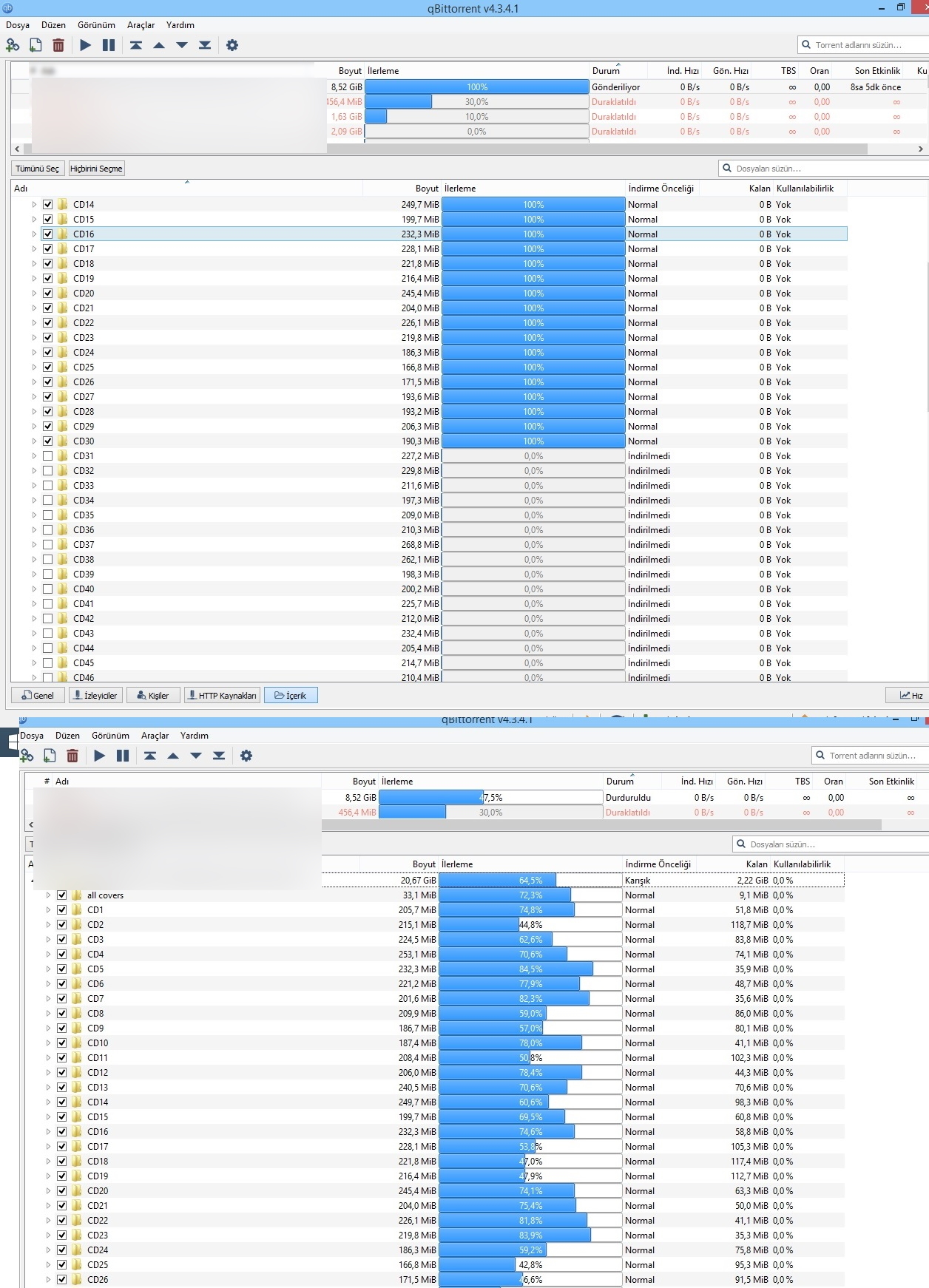Switch to the Genel tab
Image resolution: width=929 pixels, height=1288 pixels.
(38, 695)
